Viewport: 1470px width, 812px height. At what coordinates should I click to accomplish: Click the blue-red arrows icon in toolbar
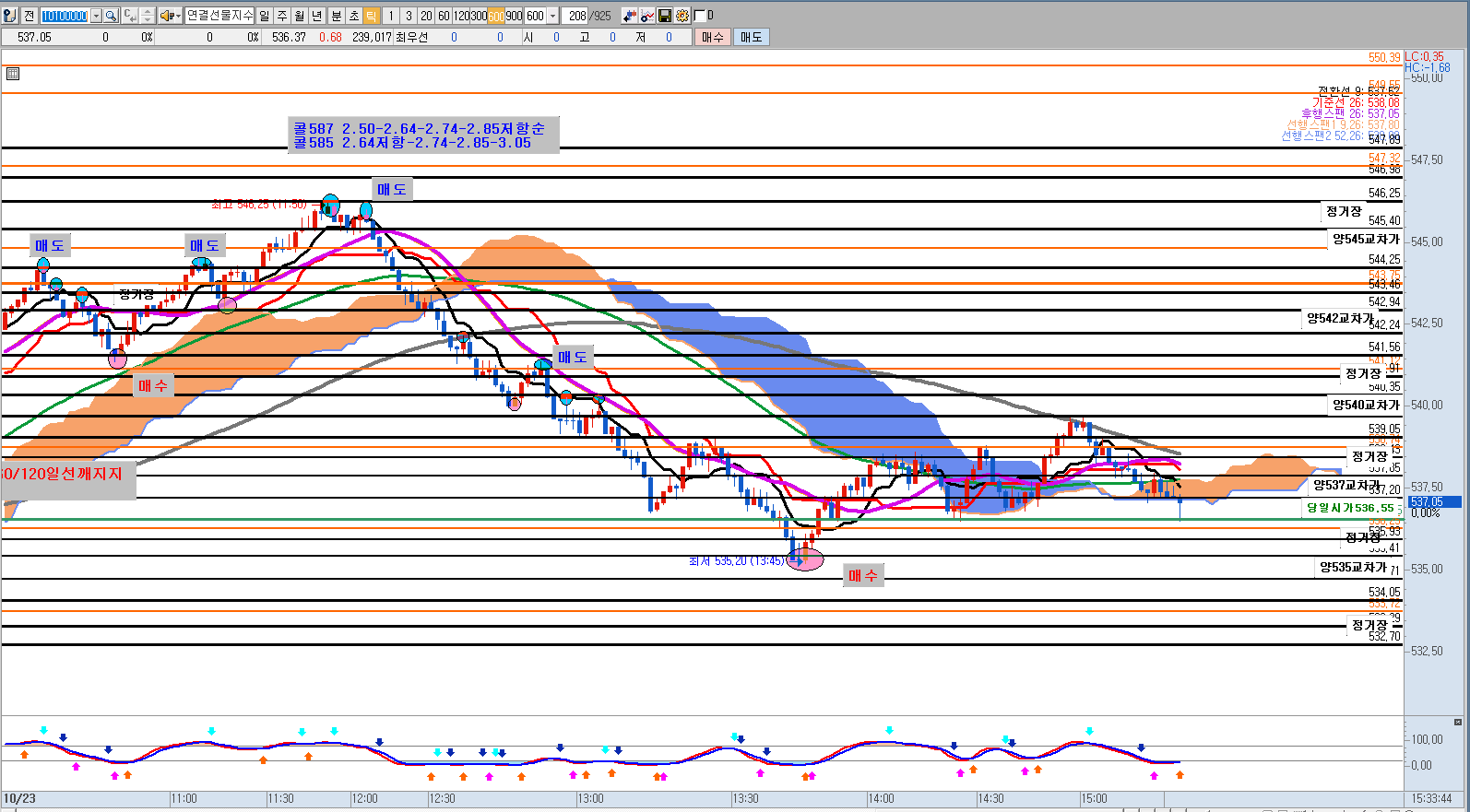pos(629,16)
